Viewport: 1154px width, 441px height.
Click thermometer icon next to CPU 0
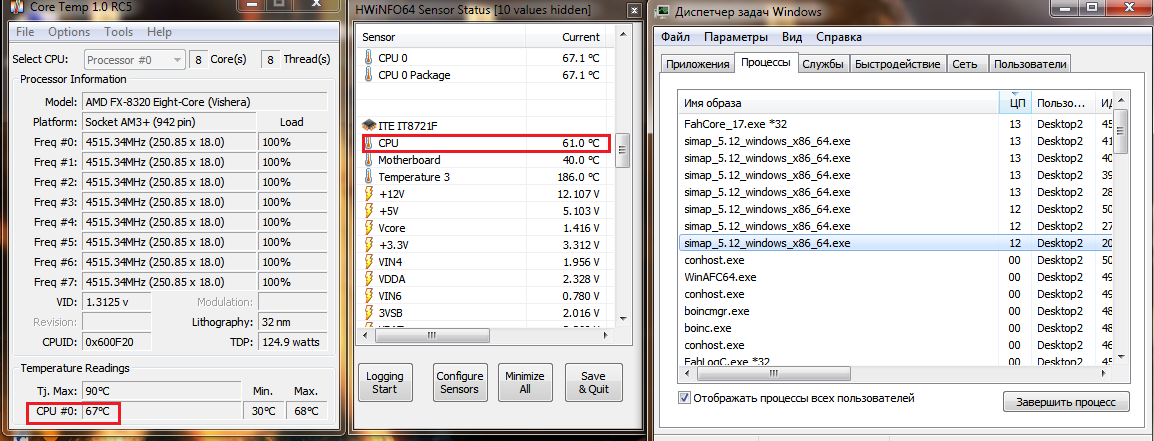coord(369,57)
